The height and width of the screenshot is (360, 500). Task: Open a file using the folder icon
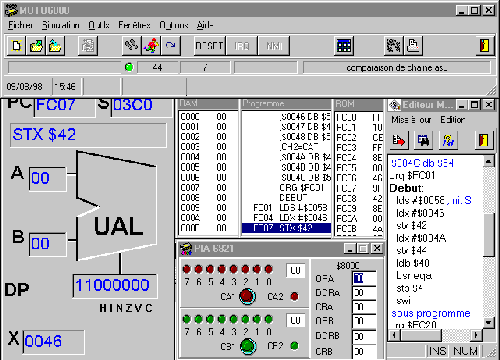pos(36,45)
